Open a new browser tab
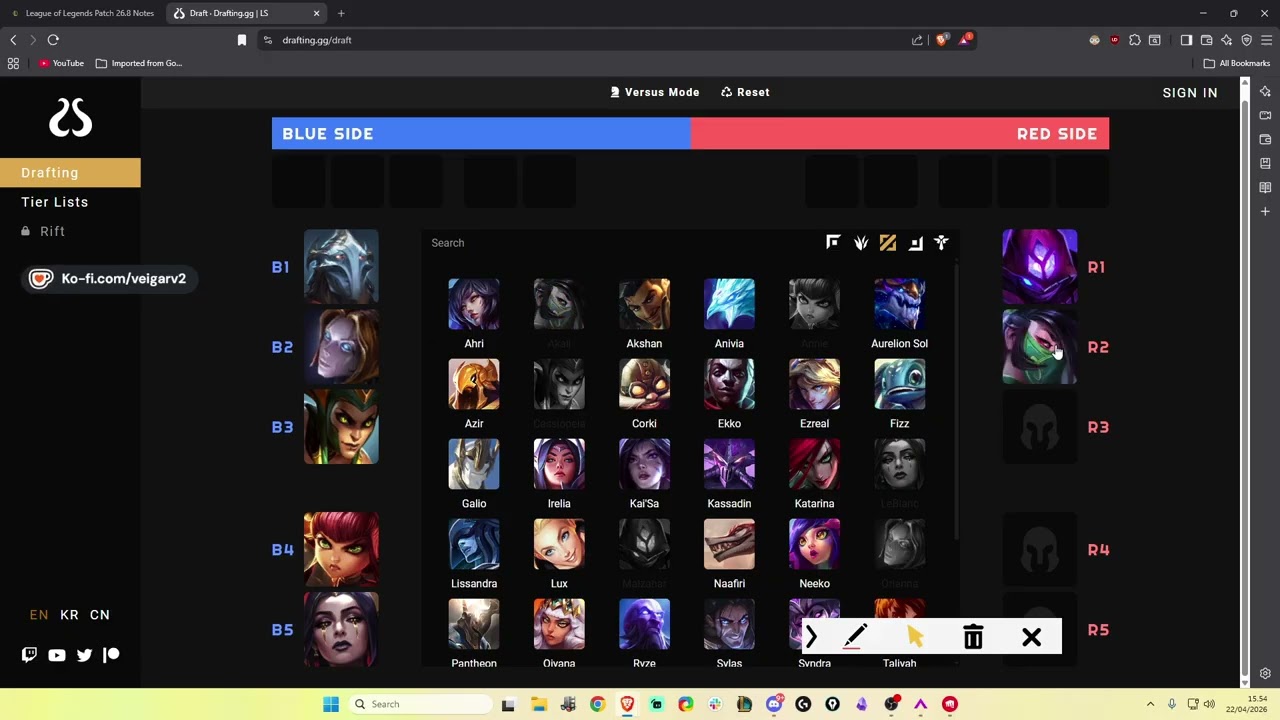 point(341,13)
